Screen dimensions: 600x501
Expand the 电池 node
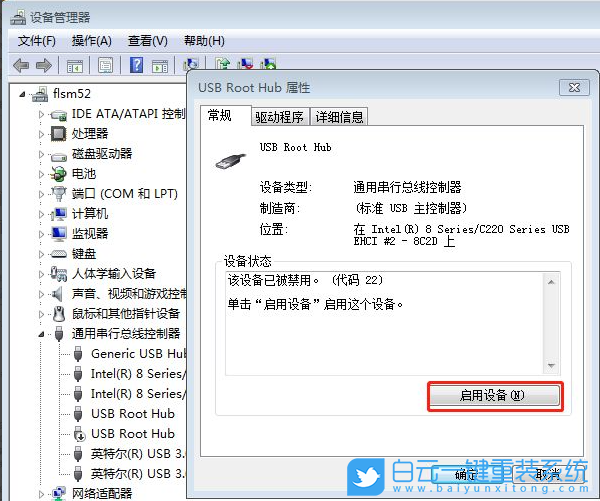41,174
